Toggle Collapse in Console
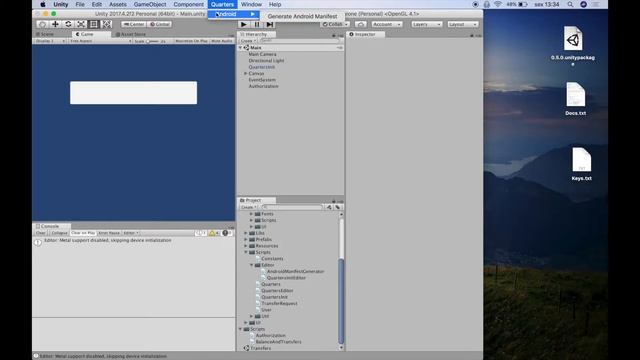The width and height of the screenshot is (640, 360). (59, 233)
